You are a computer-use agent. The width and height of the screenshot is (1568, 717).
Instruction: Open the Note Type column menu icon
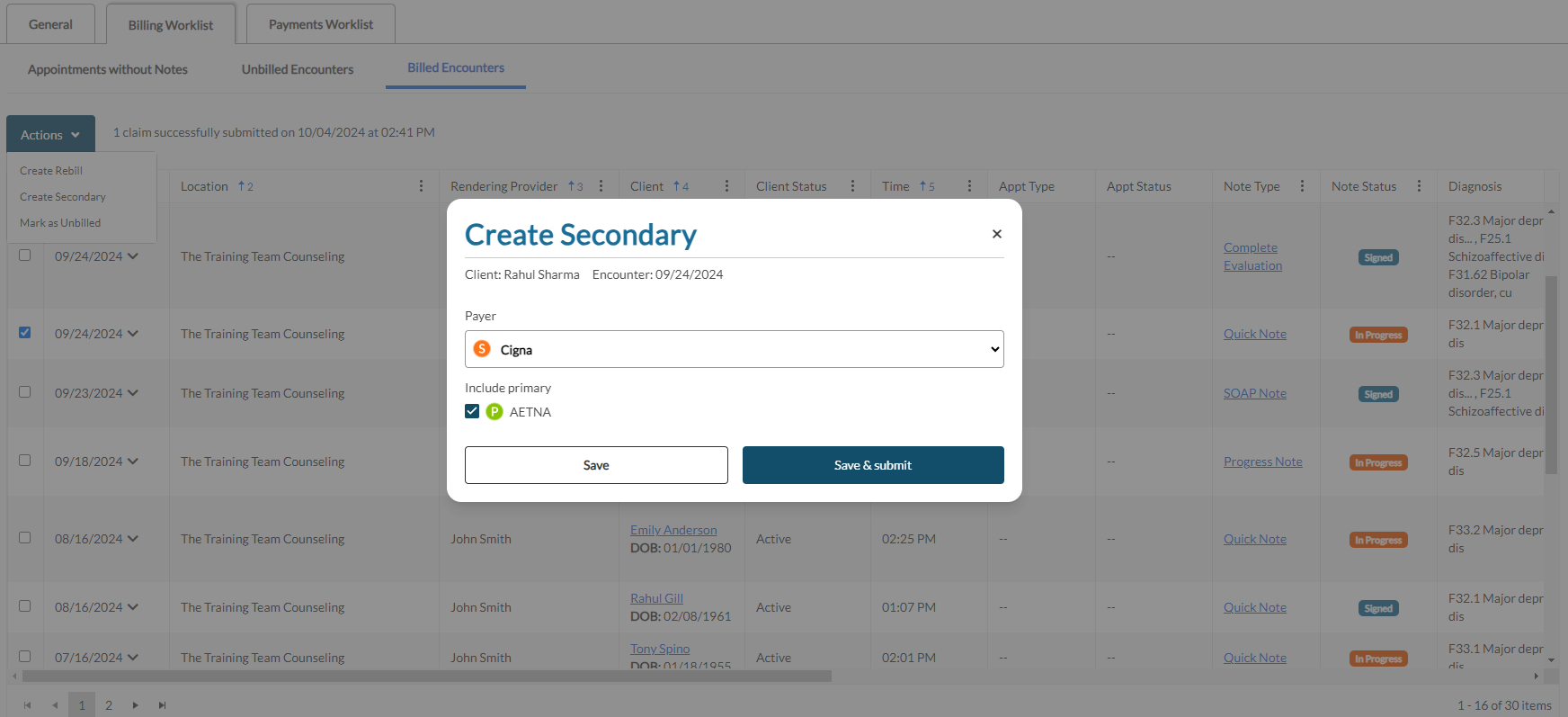pos(1302,186)
